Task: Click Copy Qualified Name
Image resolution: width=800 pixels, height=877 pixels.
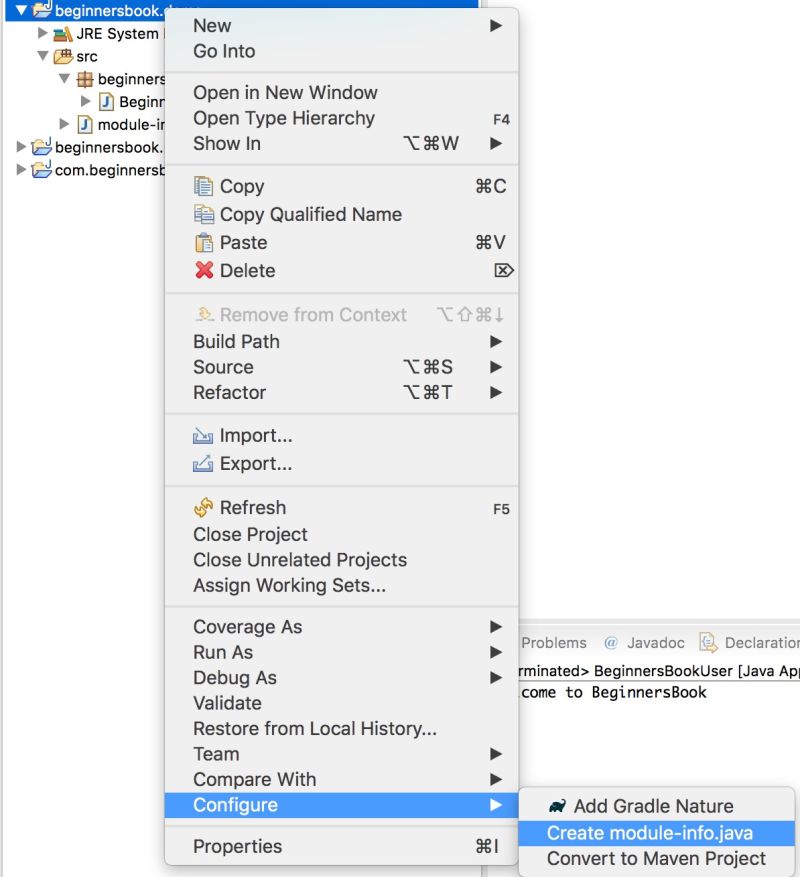Action: 298,214
